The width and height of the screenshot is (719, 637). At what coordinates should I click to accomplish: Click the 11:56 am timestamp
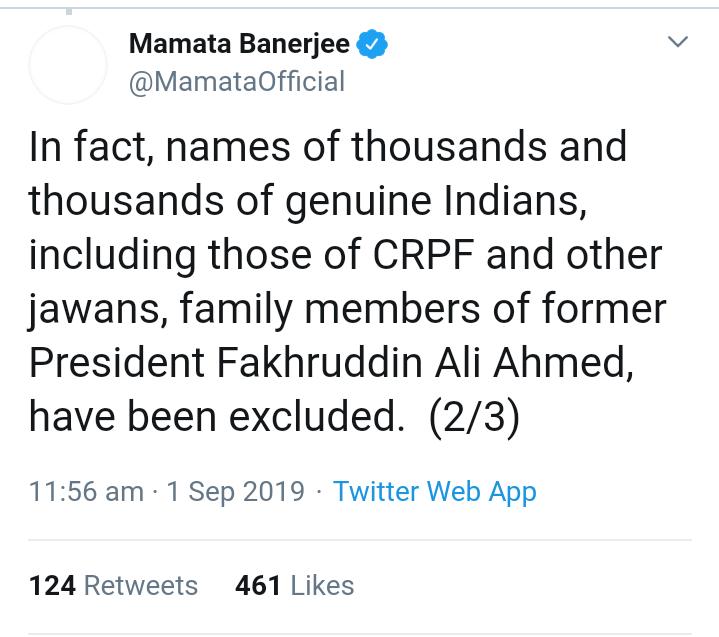click(x=86, y=492)
